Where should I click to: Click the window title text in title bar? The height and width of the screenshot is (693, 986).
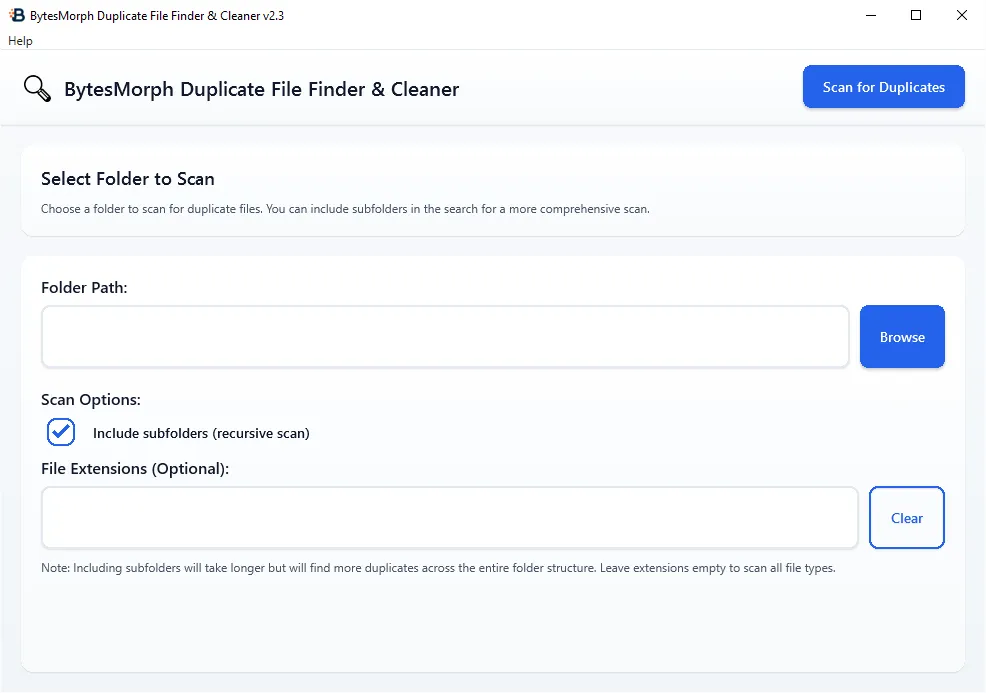(157, 15)
